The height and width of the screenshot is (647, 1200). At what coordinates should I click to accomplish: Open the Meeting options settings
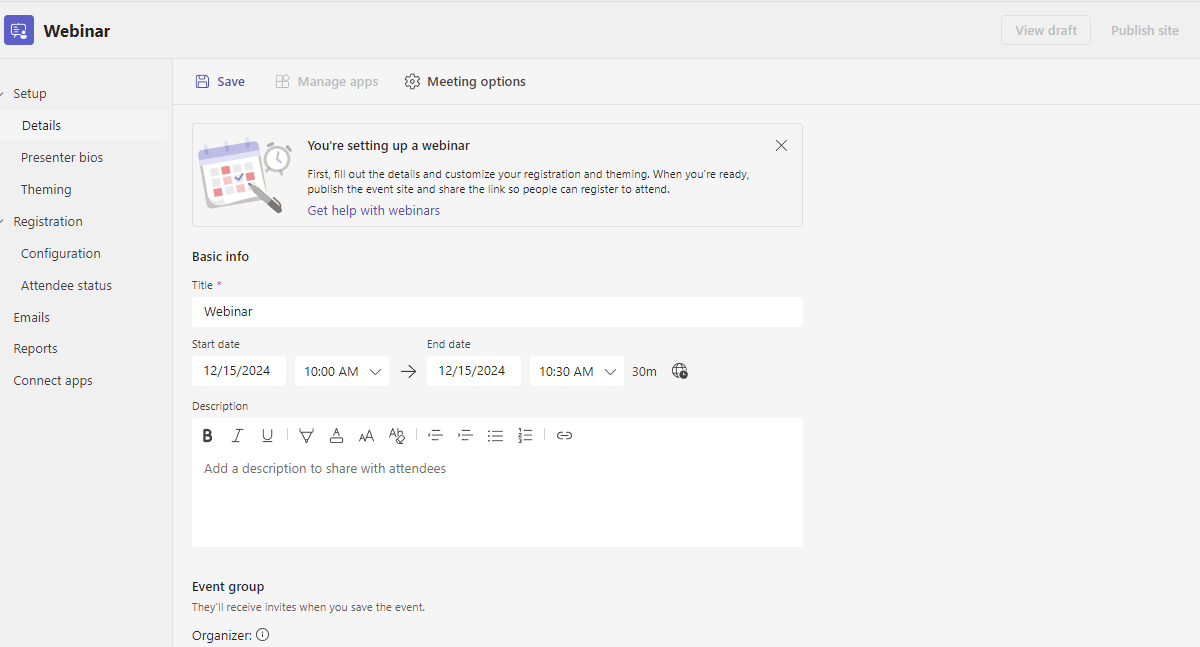[x=464, y=81]
